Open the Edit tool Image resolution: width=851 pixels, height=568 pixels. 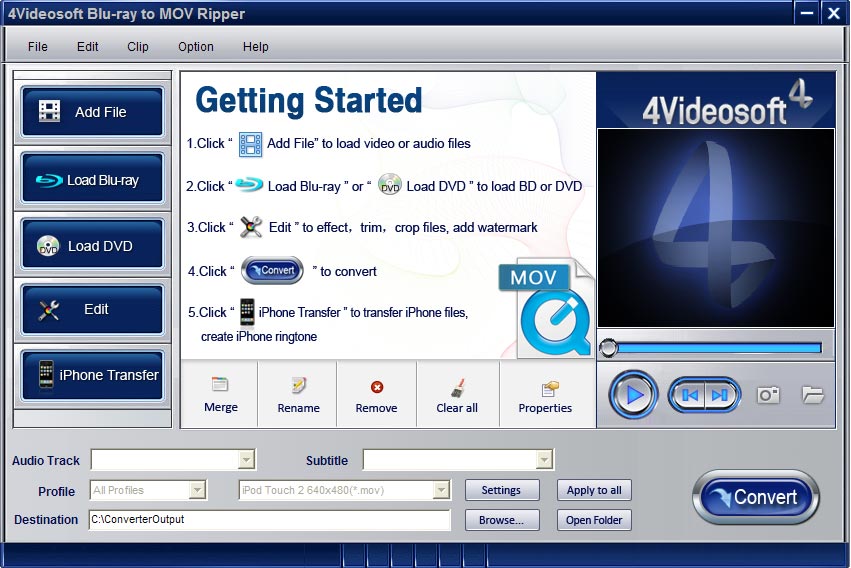(92, 310)
